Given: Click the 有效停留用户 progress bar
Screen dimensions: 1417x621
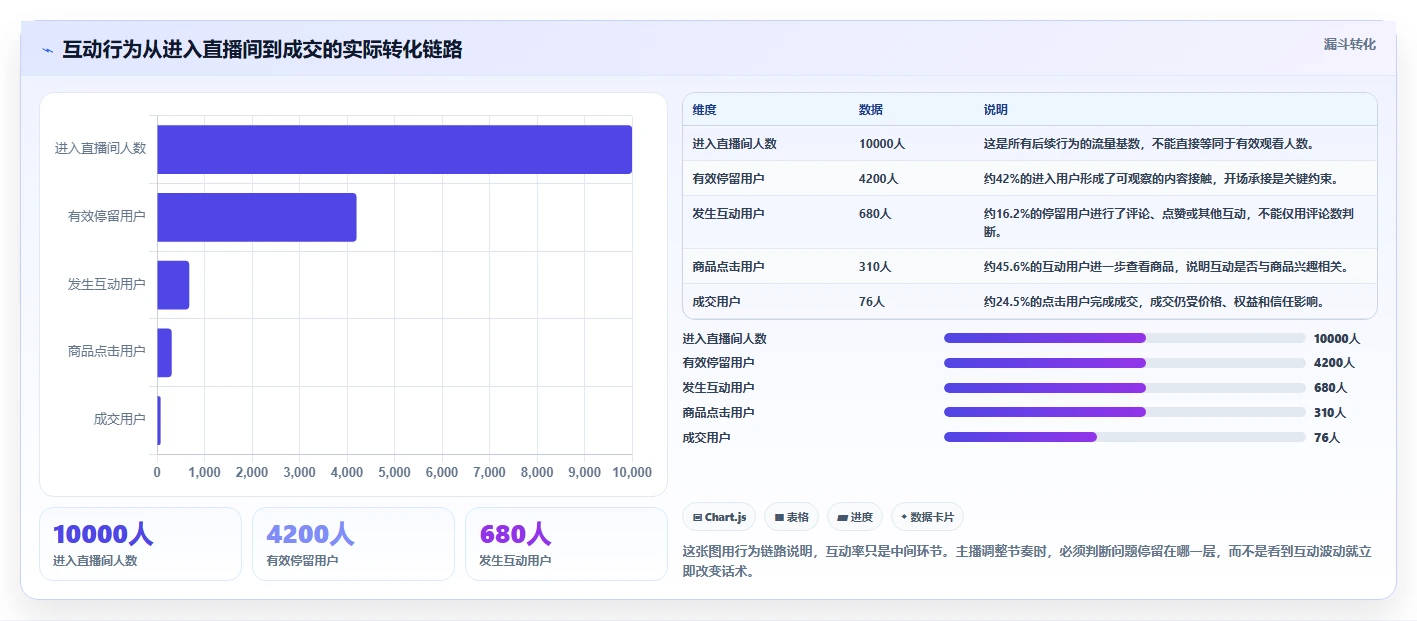Looking at the screenshot, I should (1124, 363).
